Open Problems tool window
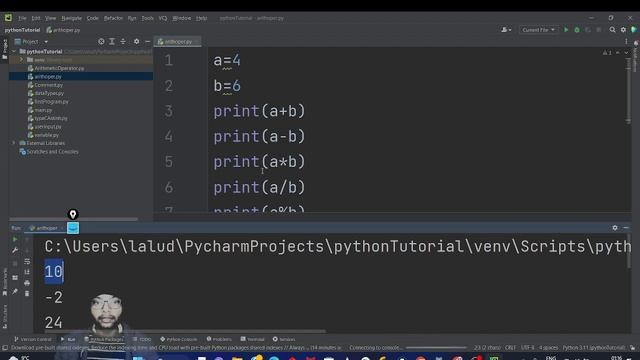The image size is (640, 360). click(x=219, y=339)
